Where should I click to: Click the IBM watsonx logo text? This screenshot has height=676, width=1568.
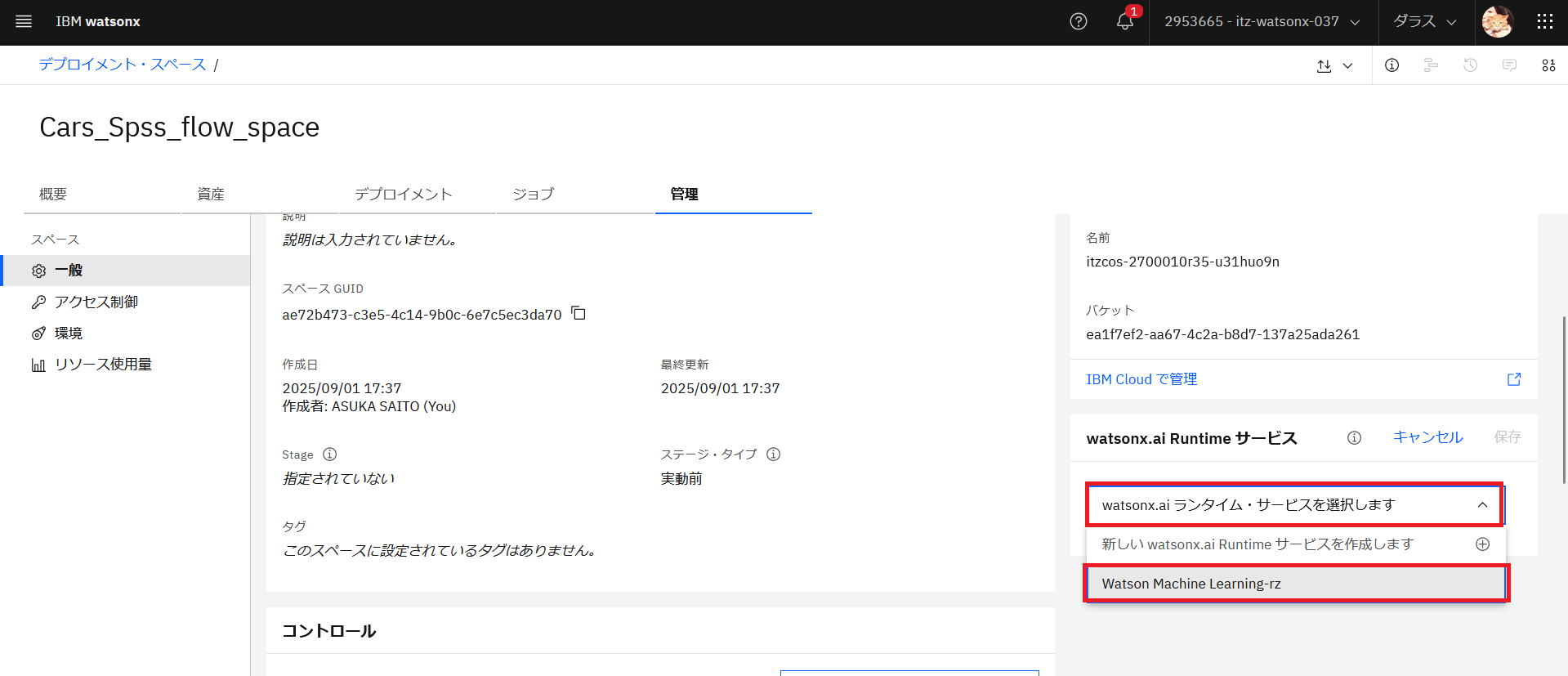coord(98,22)
